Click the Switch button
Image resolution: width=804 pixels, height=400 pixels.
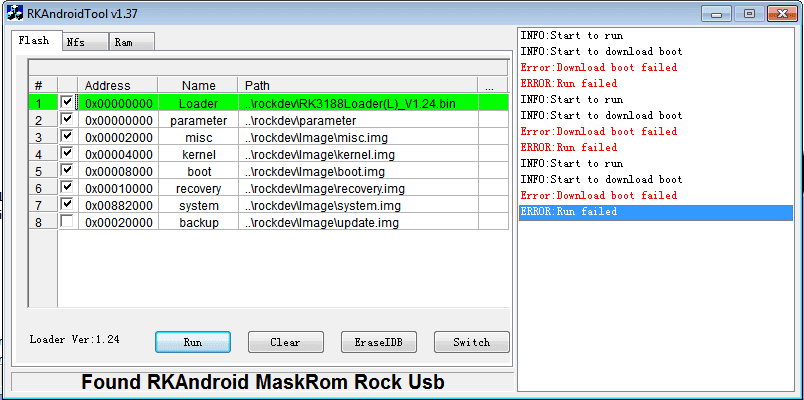click(x=472, y=342)
